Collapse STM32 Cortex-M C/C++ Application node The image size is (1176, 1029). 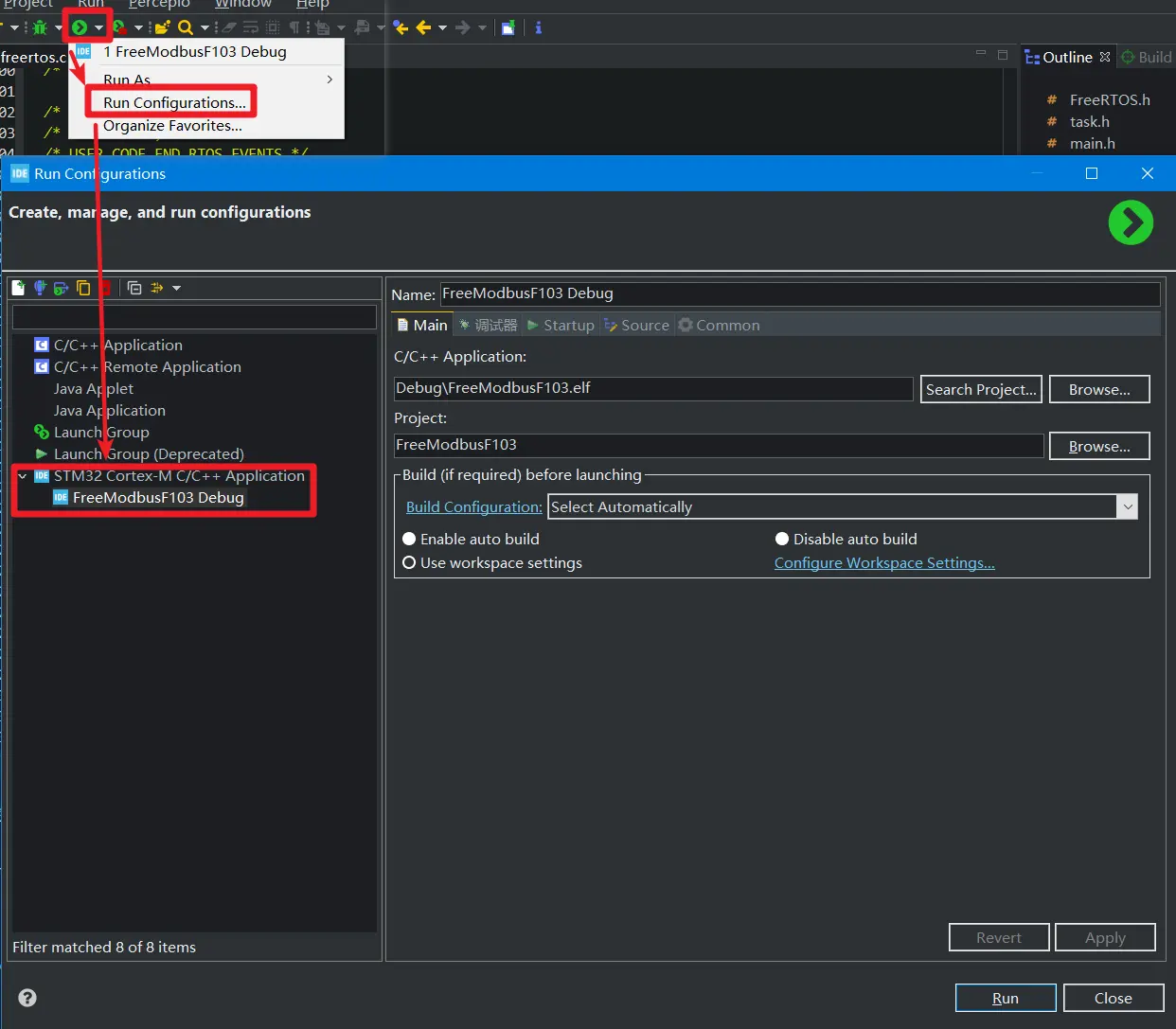[x=23, y=476]
